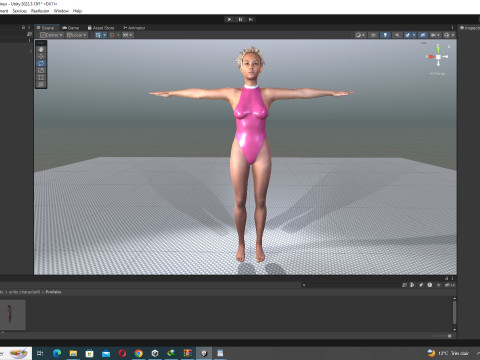Open the Services menu
The image size is (480, 360).
[x=19, y=11]
